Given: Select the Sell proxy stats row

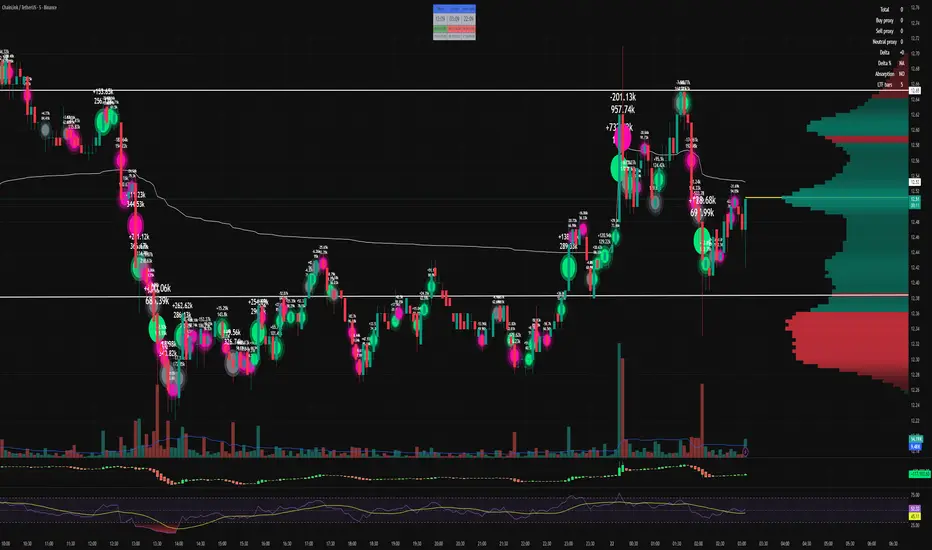Looking at the screenshot, I should click(889, 31).
